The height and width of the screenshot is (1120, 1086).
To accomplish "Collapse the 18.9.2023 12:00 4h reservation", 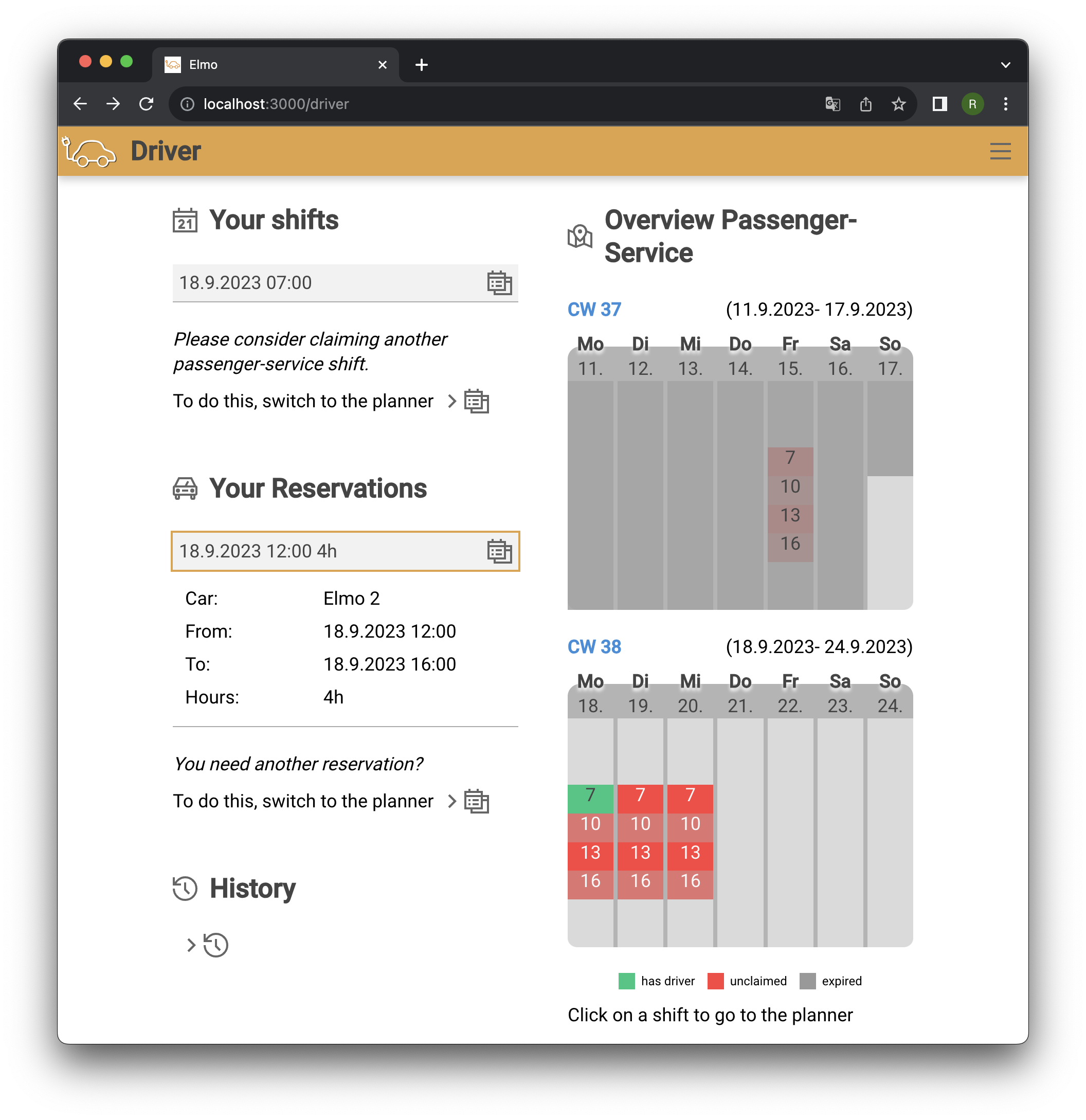I will [345, 551].
